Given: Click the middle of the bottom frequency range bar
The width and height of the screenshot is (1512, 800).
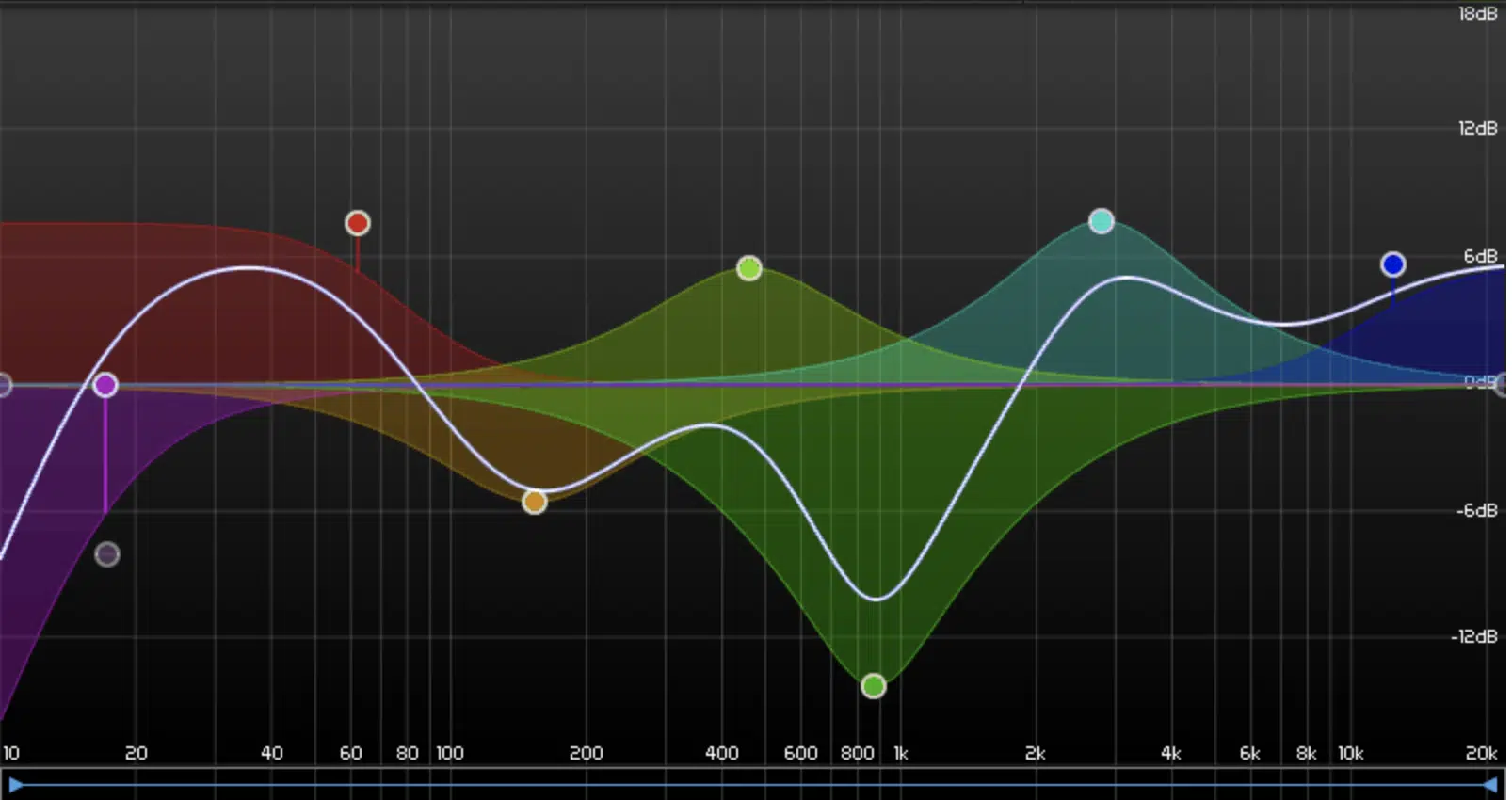Looking at the screenshot, I should click(753, 784).
